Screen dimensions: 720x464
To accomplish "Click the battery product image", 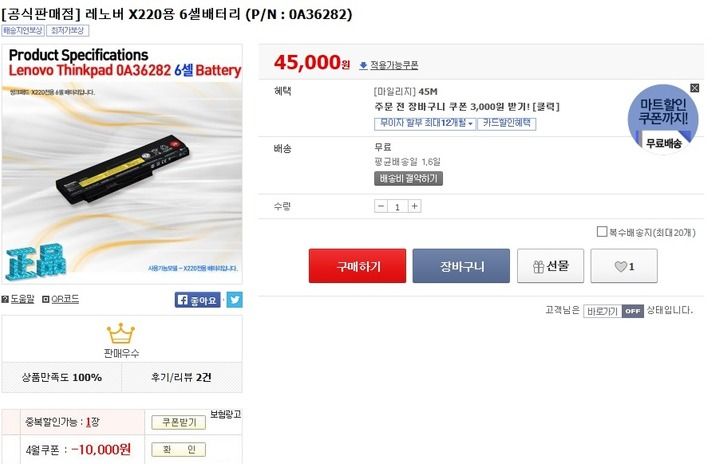I will [x=122, y=164].
